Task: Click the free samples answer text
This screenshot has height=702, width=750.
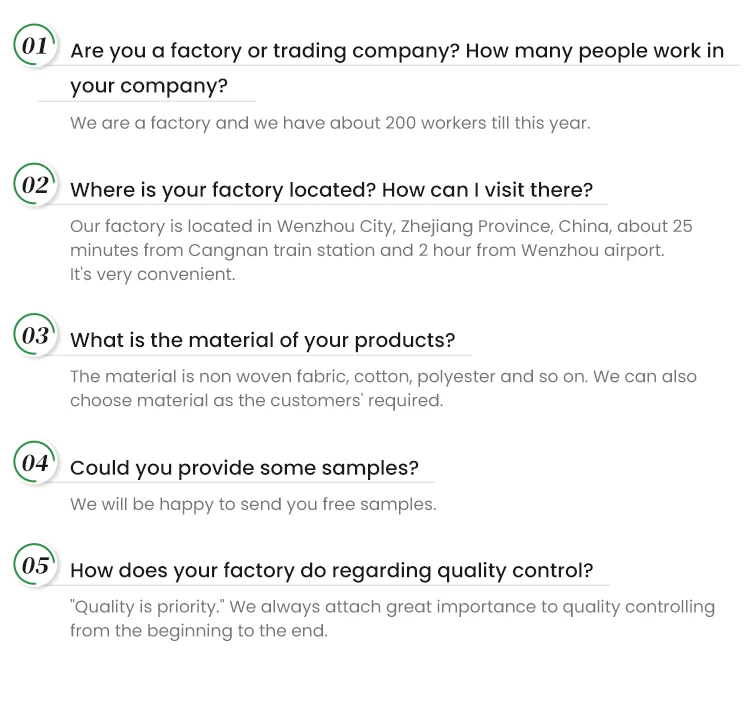Action: coord(253,504)
